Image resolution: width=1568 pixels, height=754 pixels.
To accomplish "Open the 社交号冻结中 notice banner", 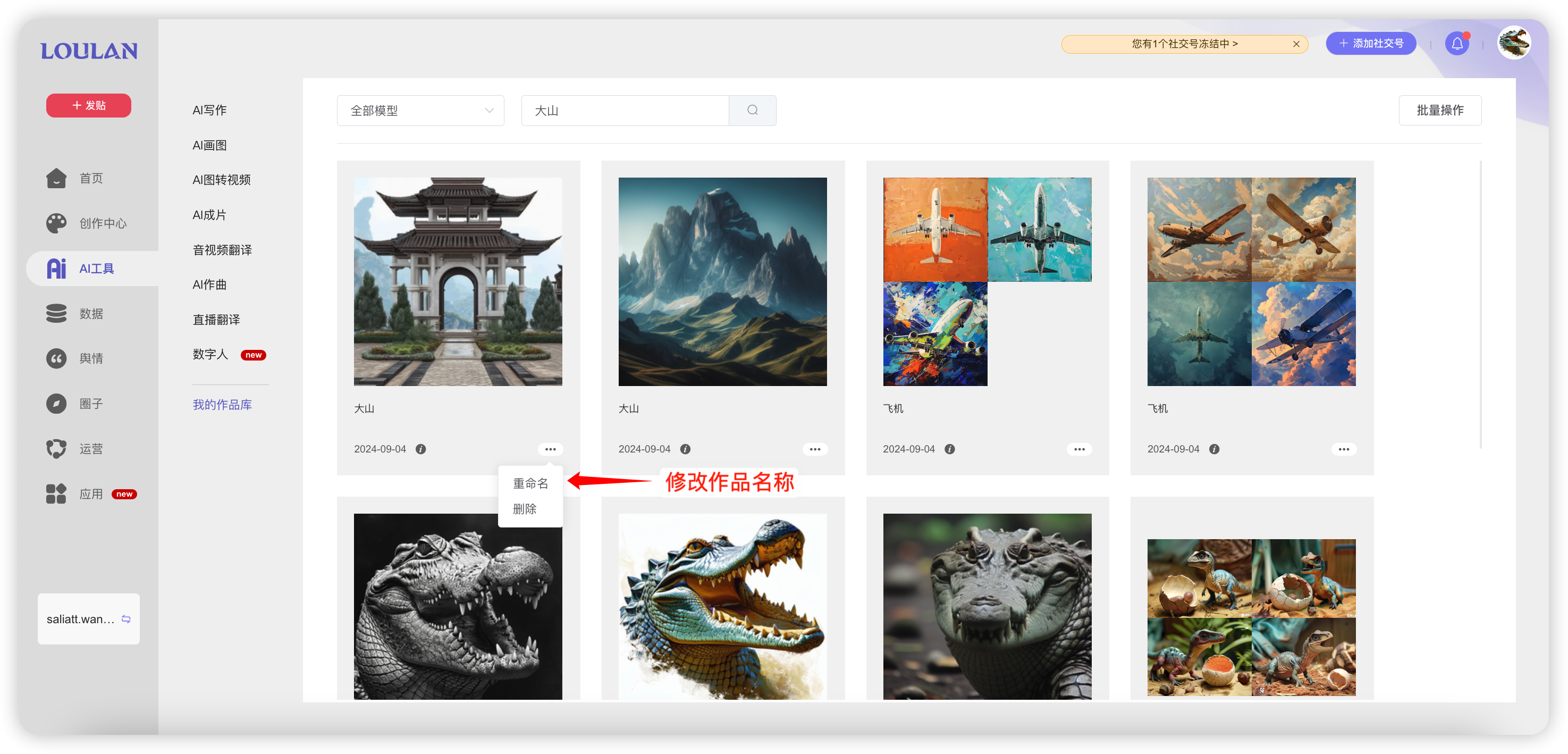I will point(1185,44).
